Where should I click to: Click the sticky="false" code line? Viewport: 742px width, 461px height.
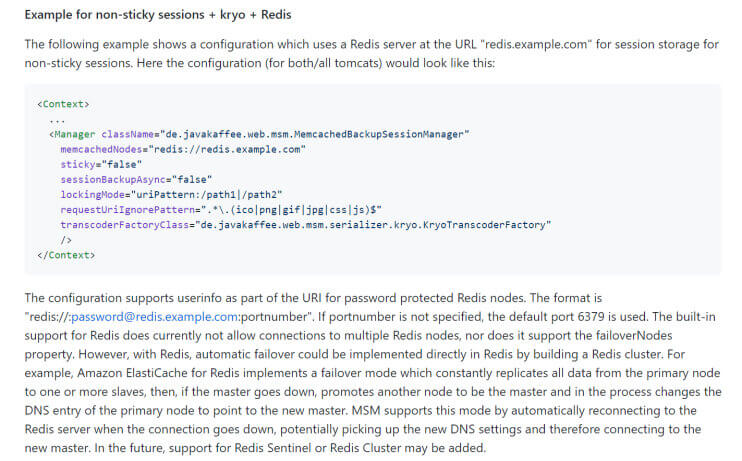[101, 165]
